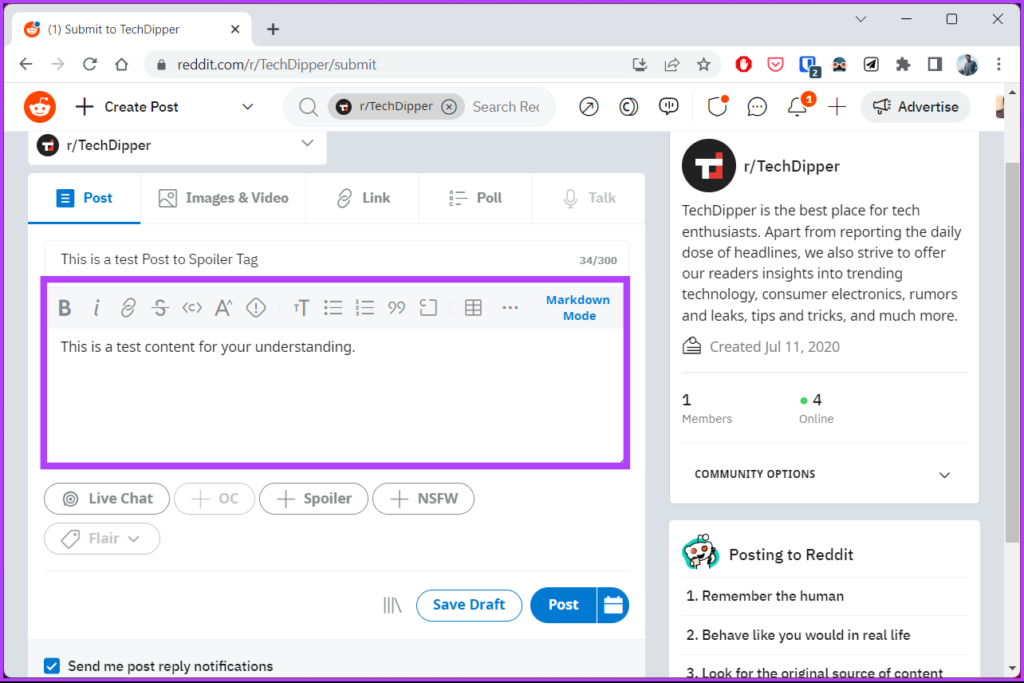This screenshot has height=683, width=1024.
Task: Toggle bold formatting in editor
Action: coord(64,308)
